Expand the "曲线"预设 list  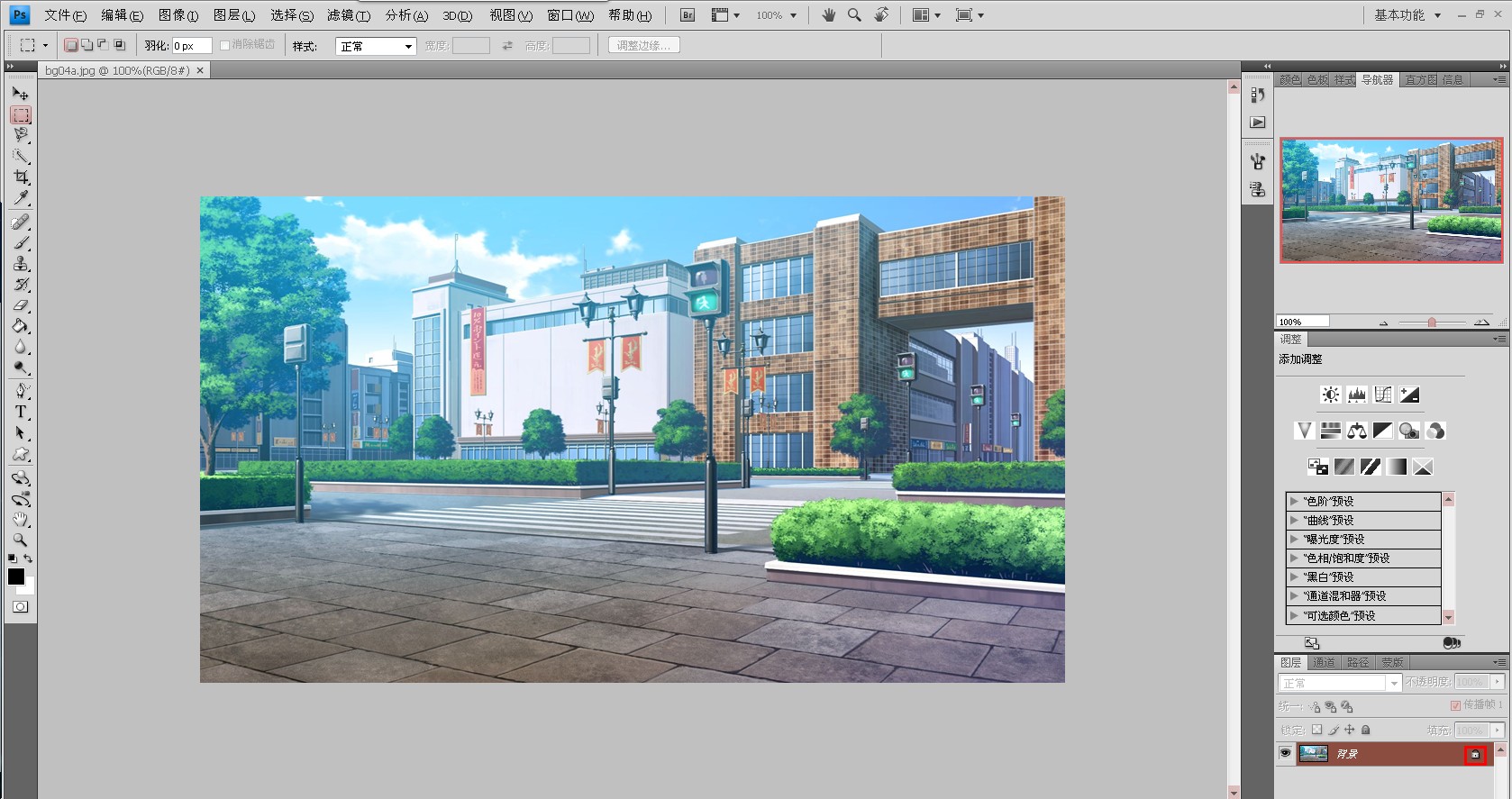point(1294,520)
